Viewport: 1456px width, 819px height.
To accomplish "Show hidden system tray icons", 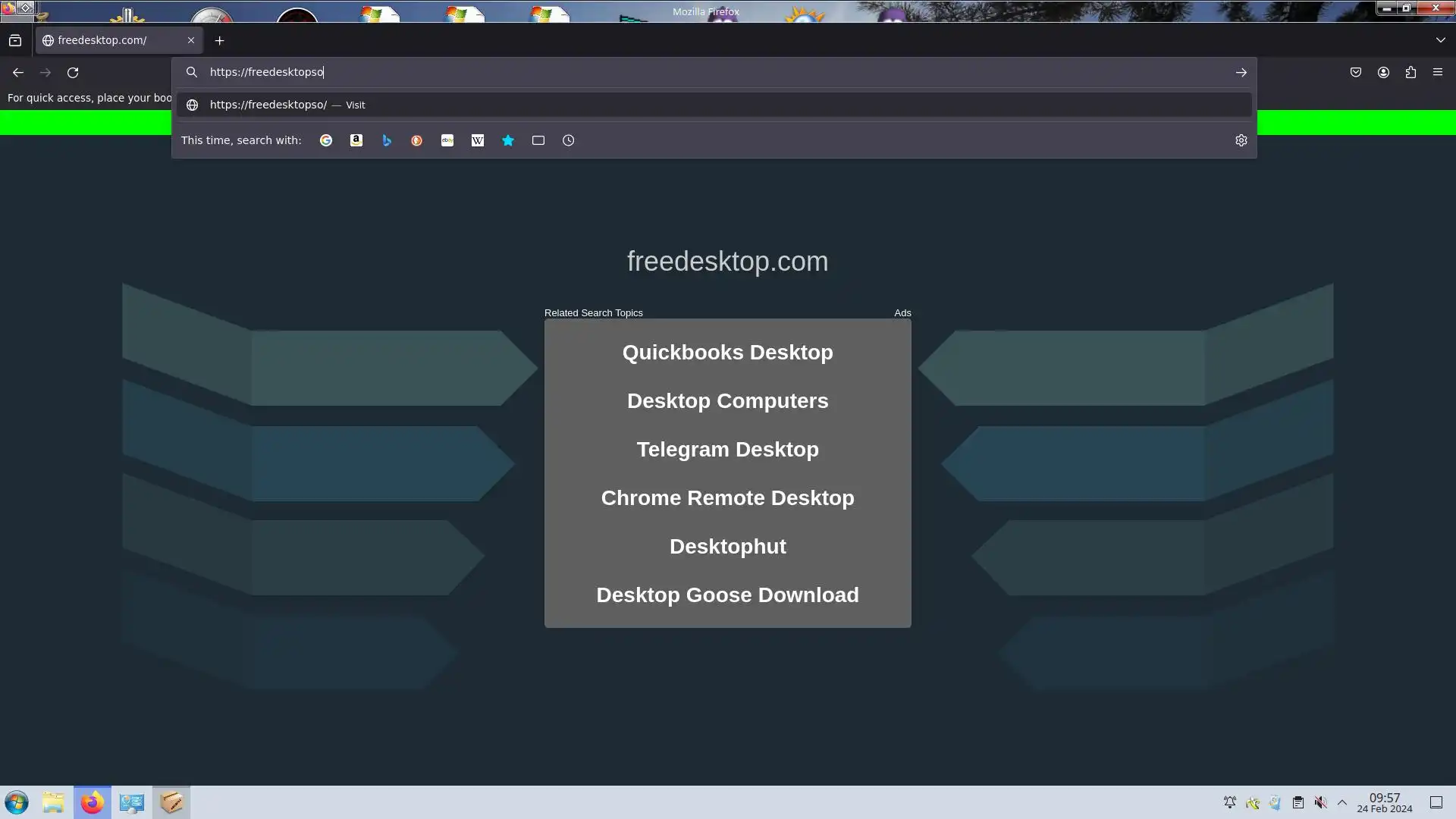I will point(1342,802).
